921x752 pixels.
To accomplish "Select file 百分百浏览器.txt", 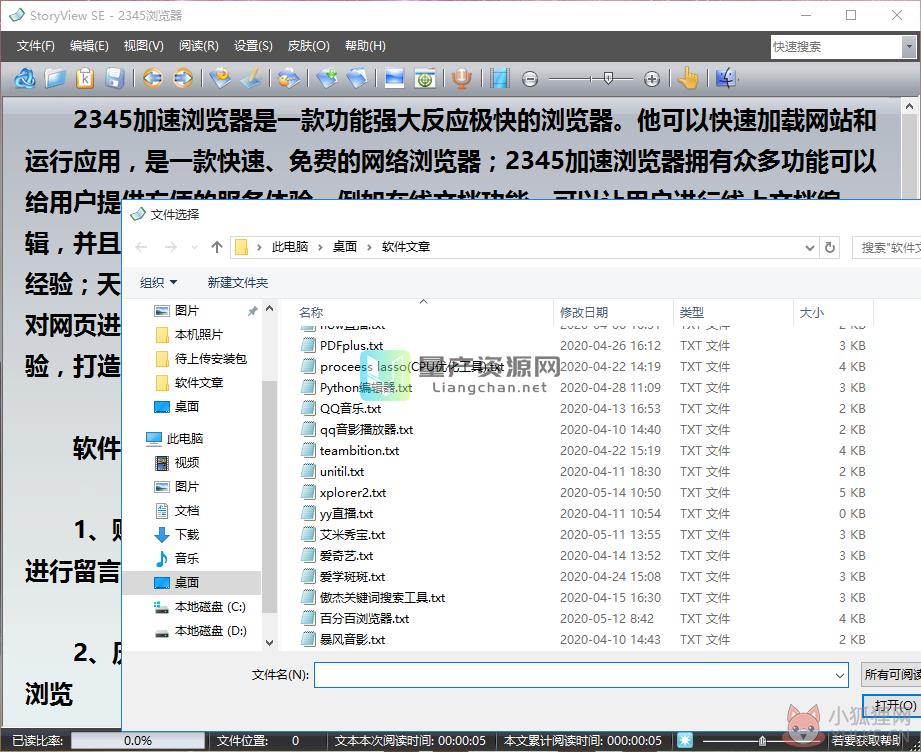I will pos(355,619).
